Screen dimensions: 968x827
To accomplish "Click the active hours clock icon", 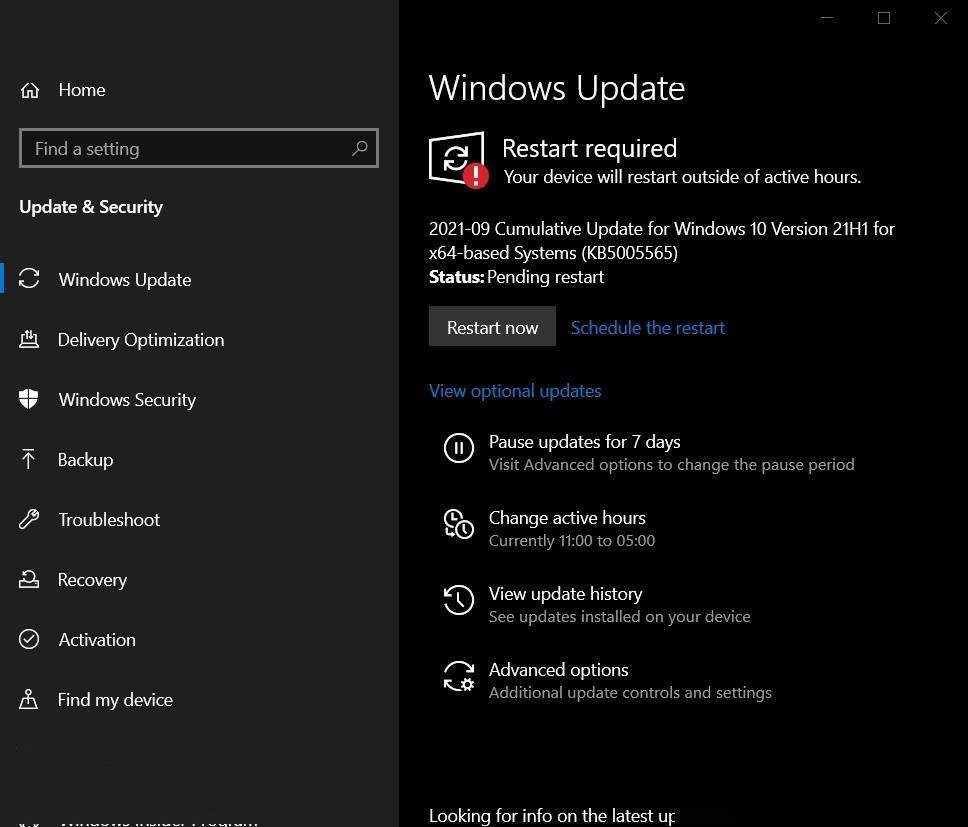I will point(459,524).
